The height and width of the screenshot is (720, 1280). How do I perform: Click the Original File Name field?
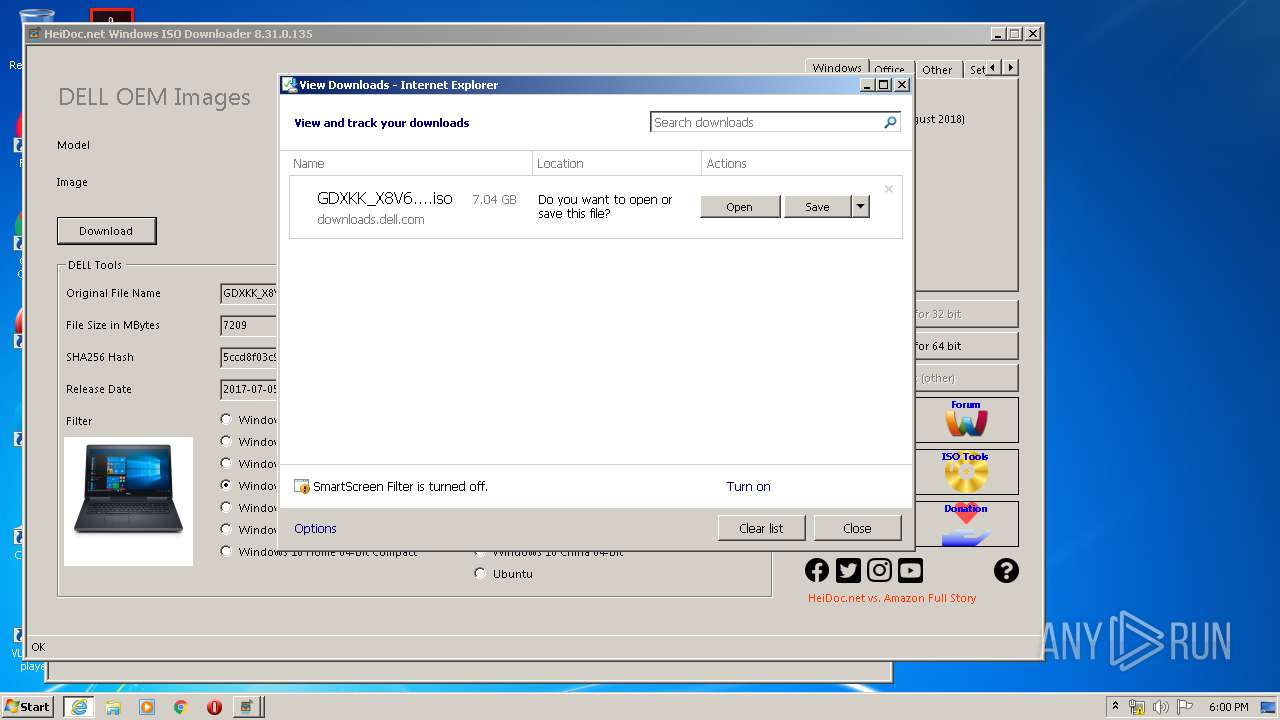[x=249, y=293]
